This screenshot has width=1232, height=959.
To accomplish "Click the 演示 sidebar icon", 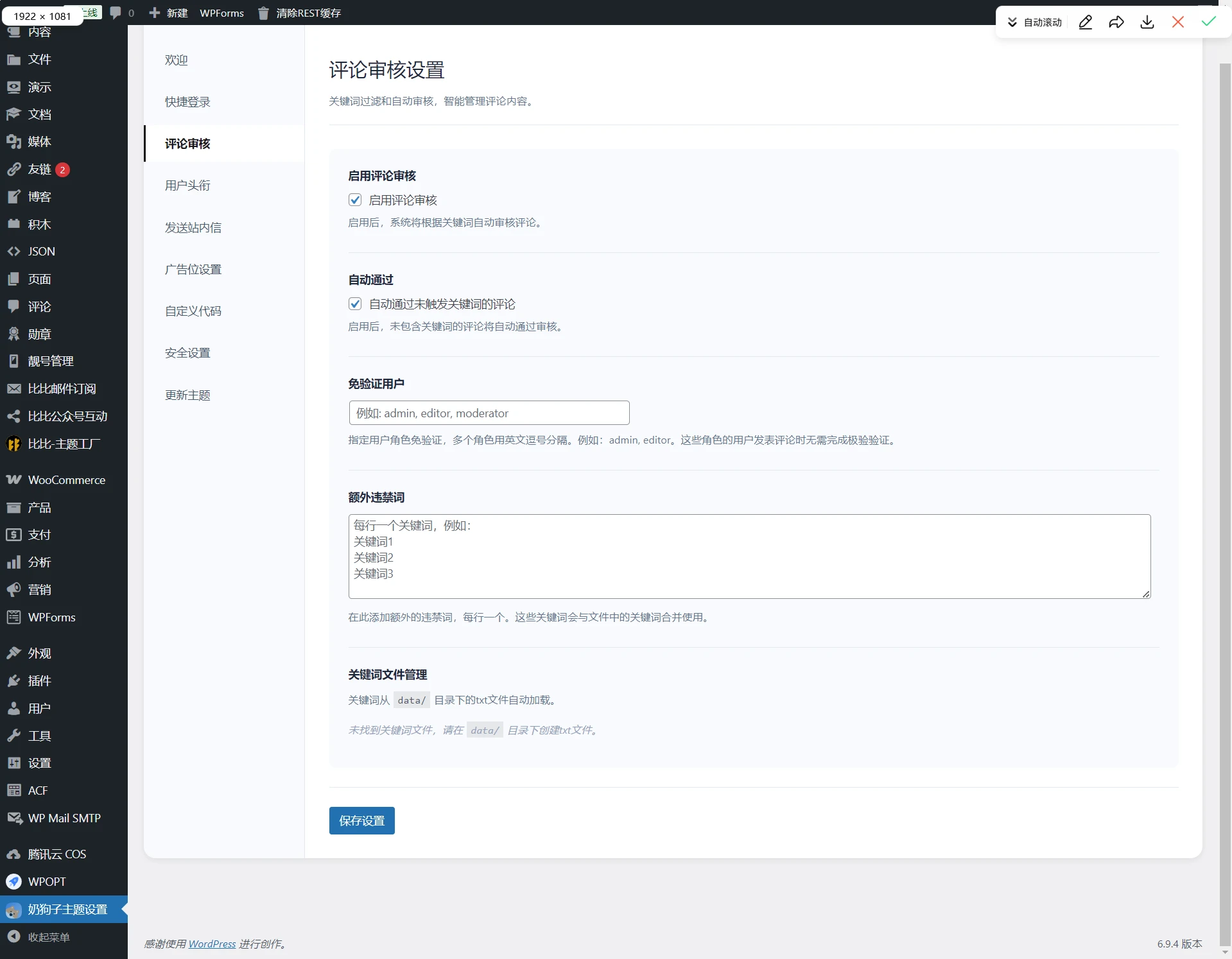I will coord(13,87).
